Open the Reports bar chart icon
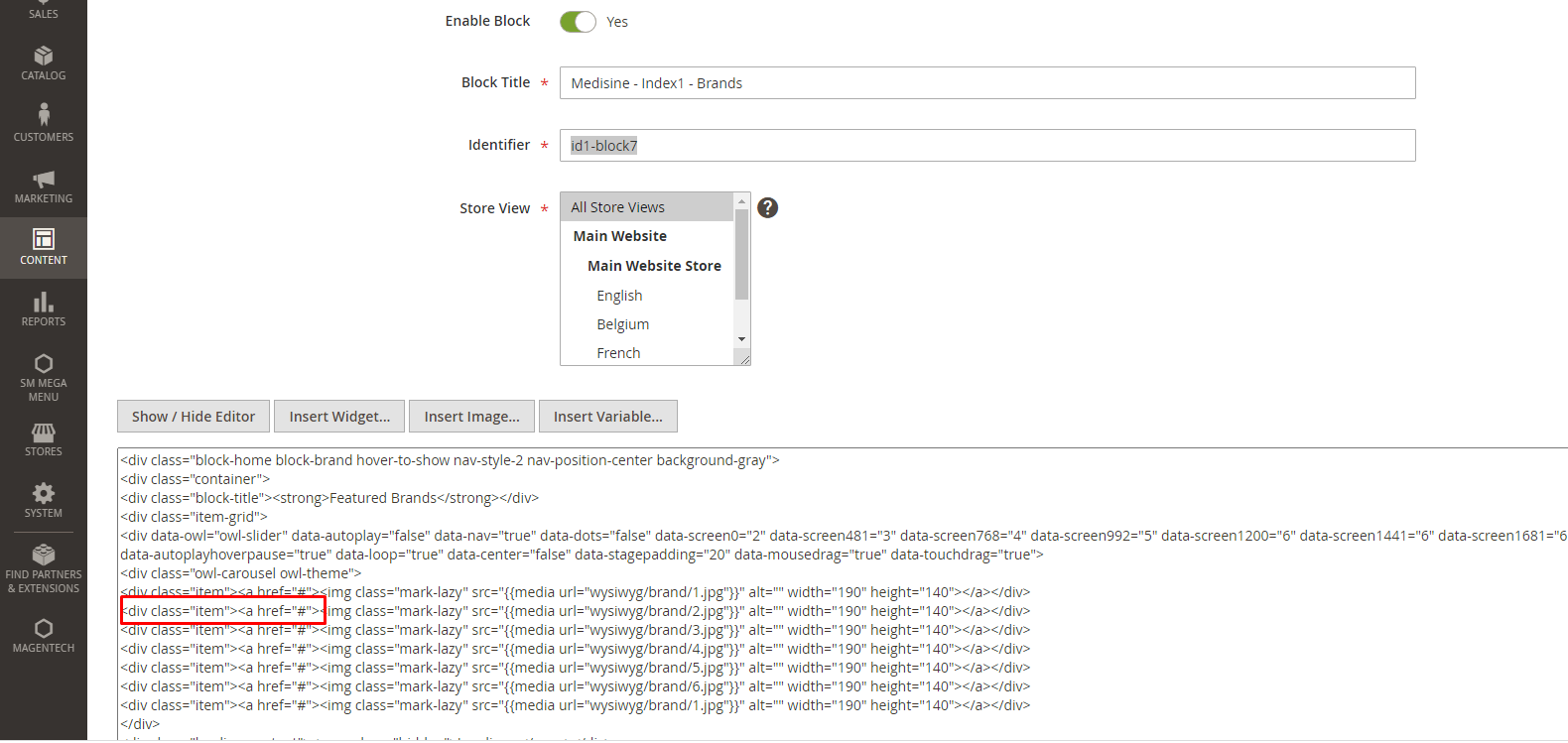 point(44,302)
